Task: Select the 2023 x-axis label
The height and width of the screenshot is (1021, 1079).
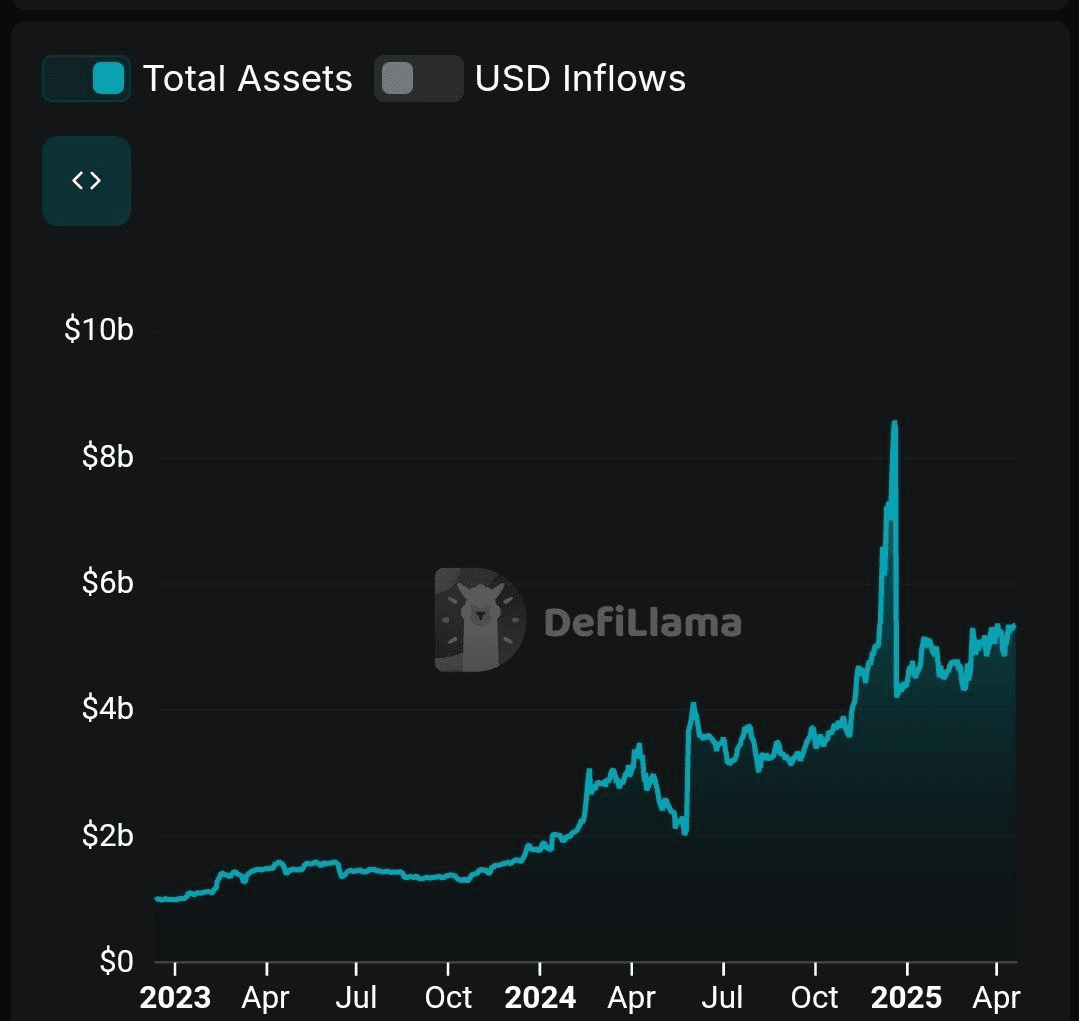Action: point(175,997)
